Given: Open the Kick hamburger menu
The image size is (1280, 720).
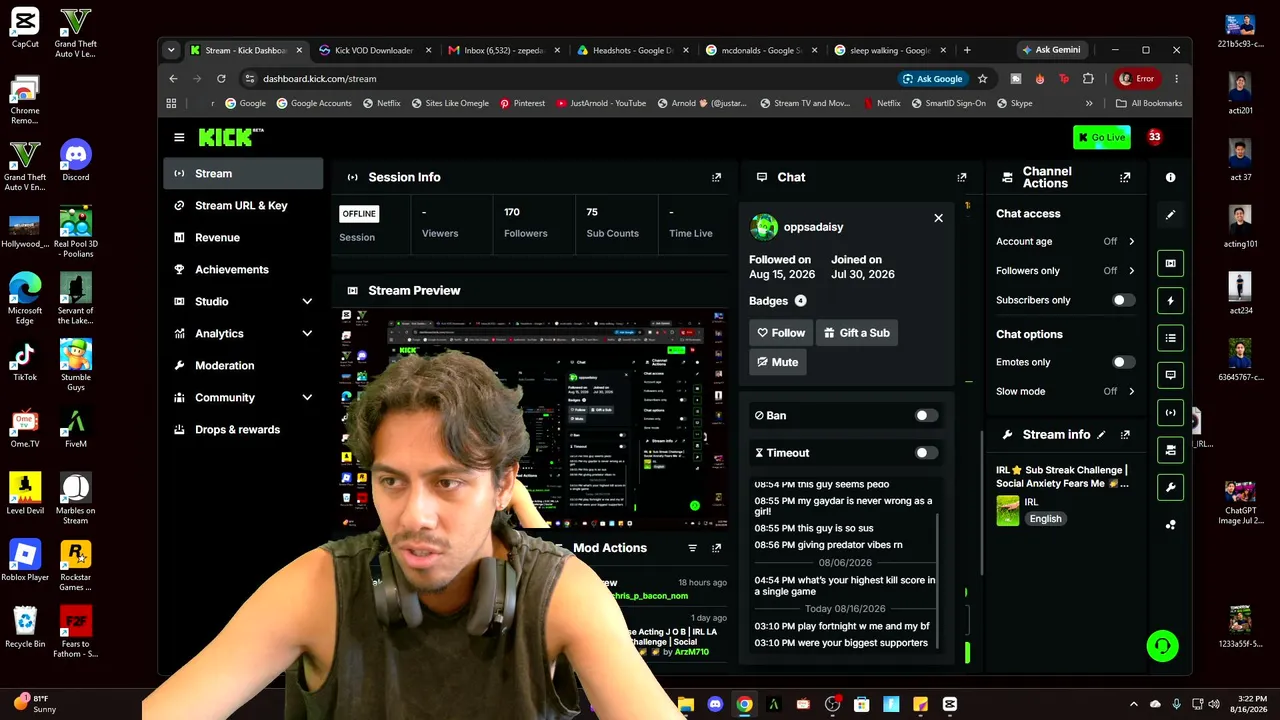Looking at the screenshot, I should [x=179, y=137].
